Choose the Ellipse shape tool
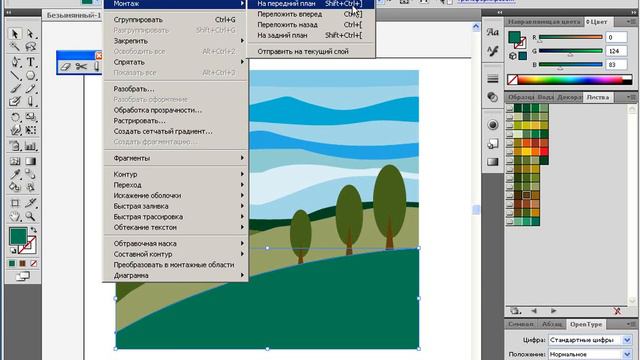This screenshot has height=360, width=640. (30, 76)
